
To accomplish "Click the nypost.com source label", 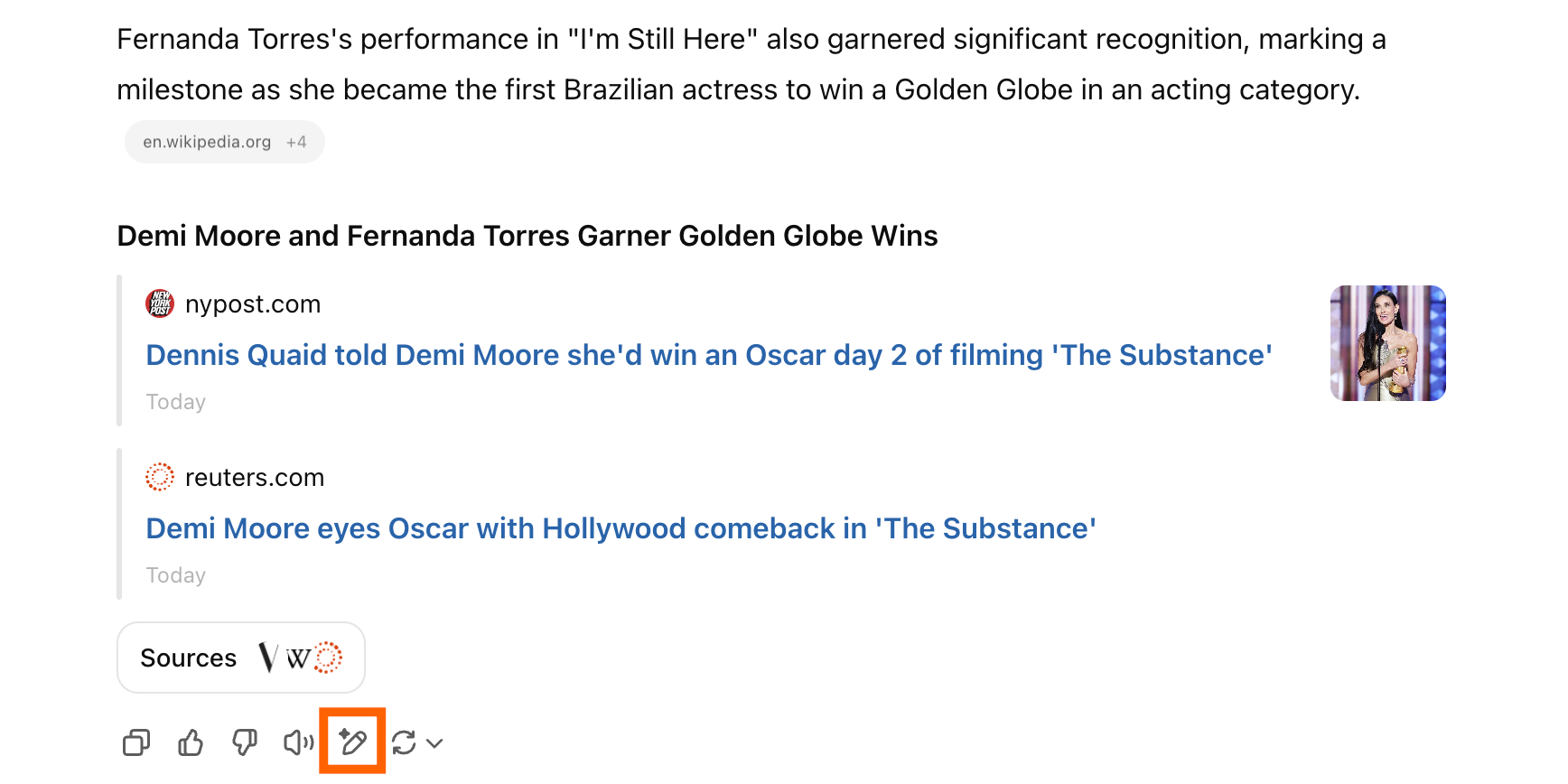I will (253, 304).
